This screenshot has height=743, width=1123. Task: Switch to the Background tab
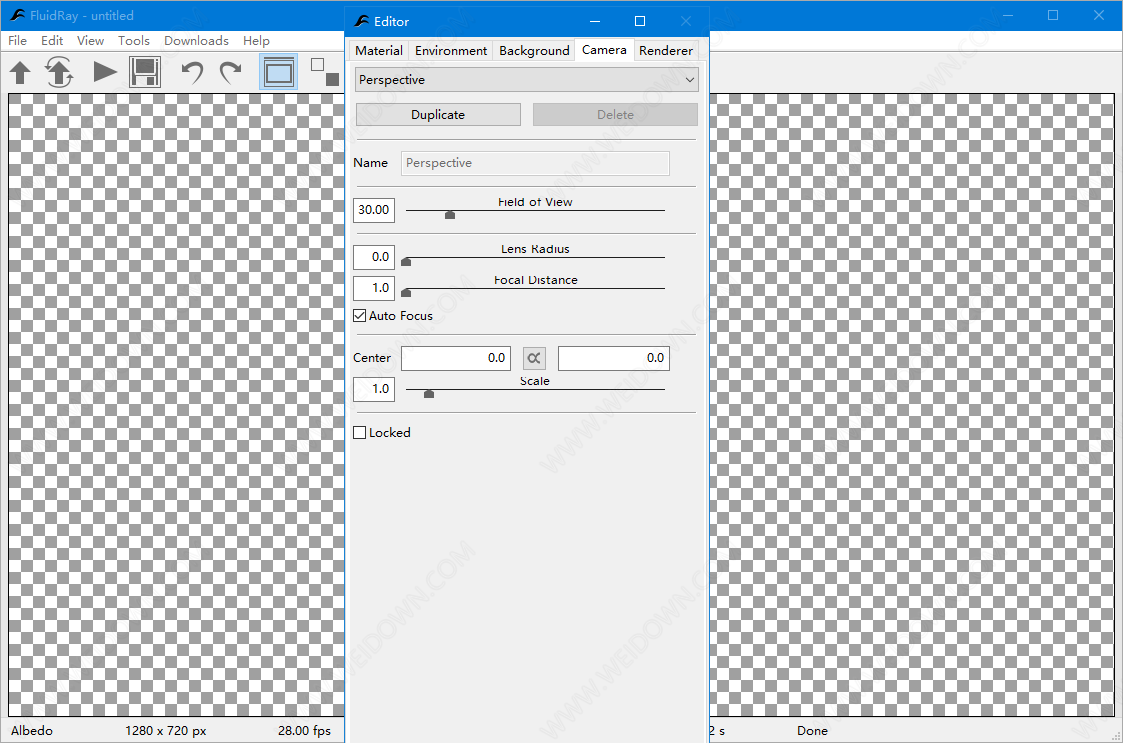pyautogui.click(x=534, y=51)
